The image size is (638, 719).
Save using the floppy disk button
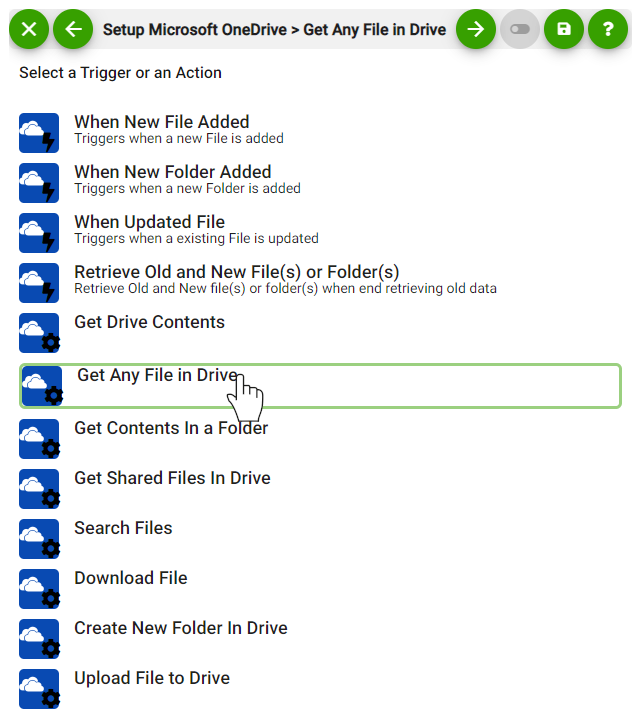[564, 29]
